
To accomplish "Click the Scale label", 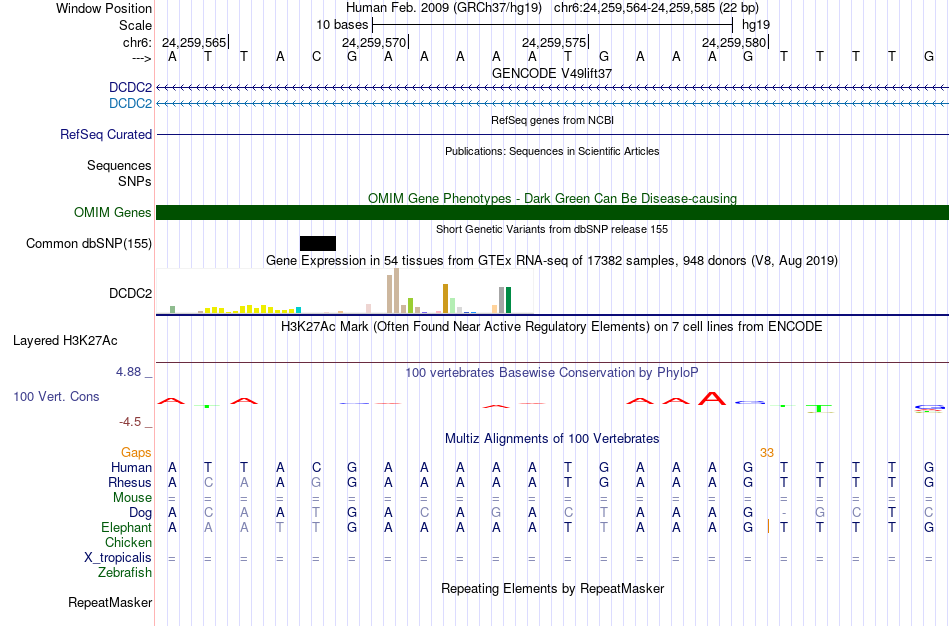I will (135, 25).
